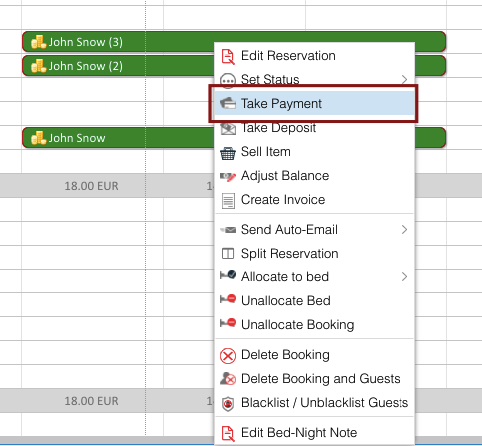Select the Edit Bed-Night Note entry
The width and height of the screenshot is (482, 446).
[314, 433]
